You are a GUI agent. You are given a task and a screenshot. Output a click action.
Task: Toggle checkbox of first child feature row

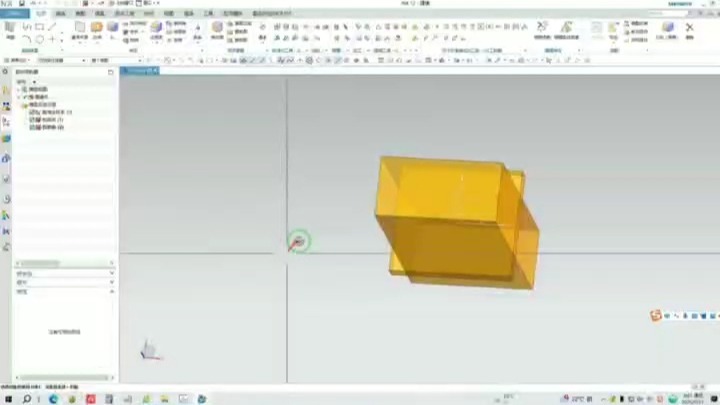click(x=32, y=112)
